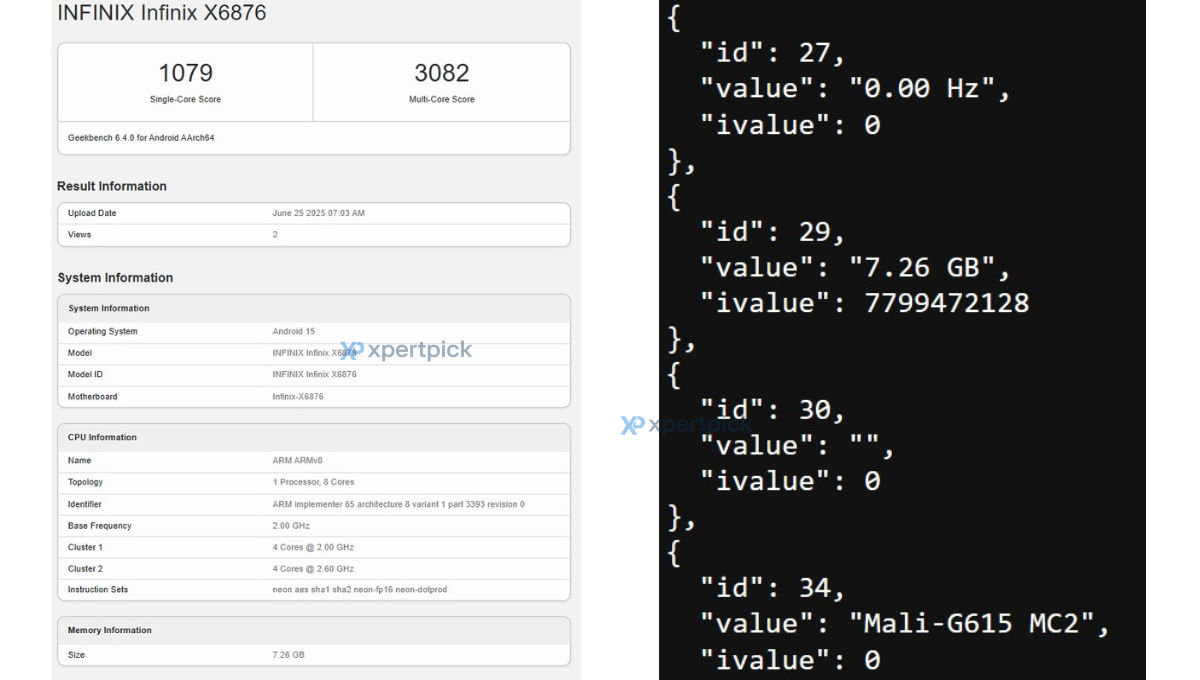Click the Instruction Sets row
Image resolution: width=1200 pixels, height=680 pixels.
click(x=314, y=590)
